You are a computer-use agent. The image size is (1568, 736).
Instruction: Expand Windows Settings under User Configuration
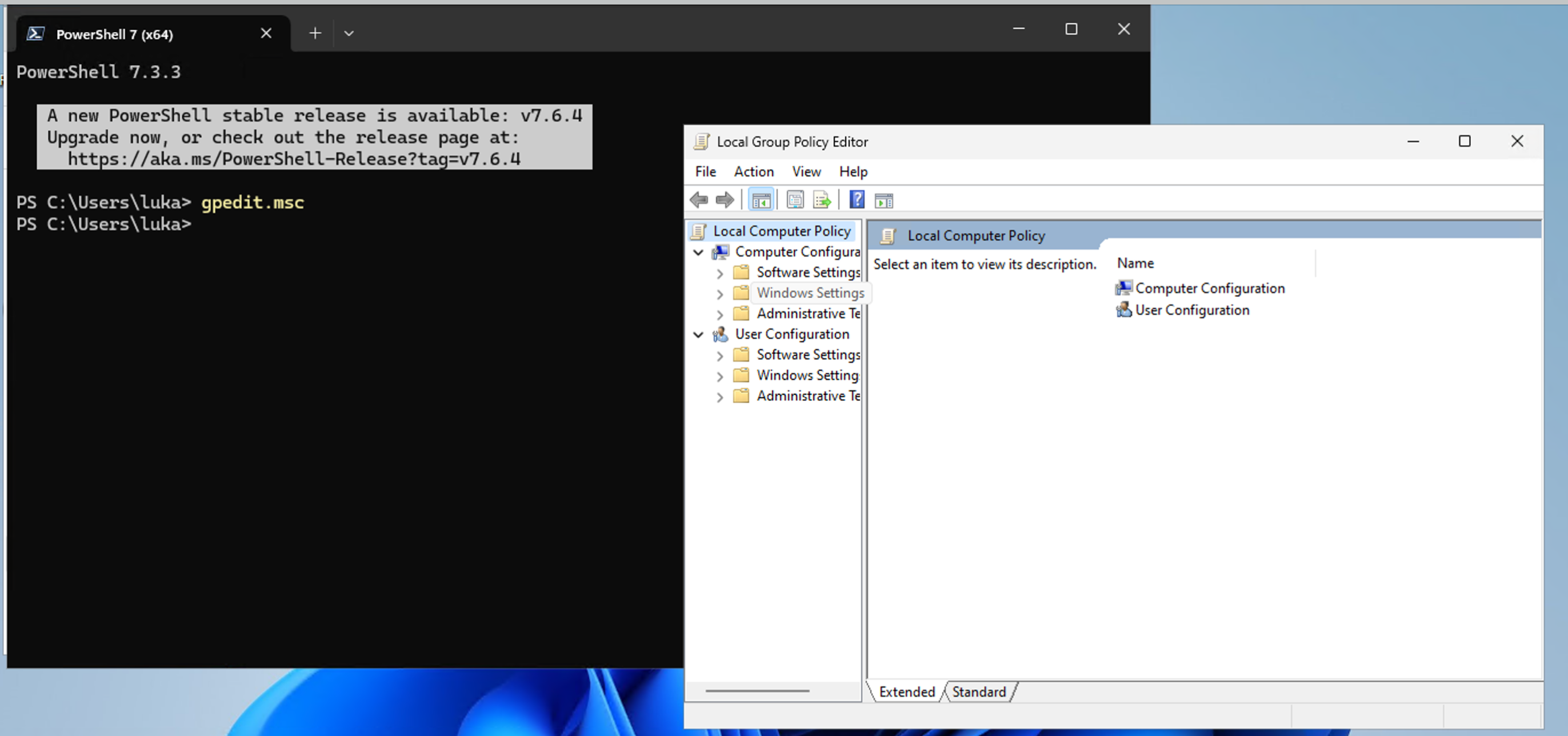pos(720,376)
